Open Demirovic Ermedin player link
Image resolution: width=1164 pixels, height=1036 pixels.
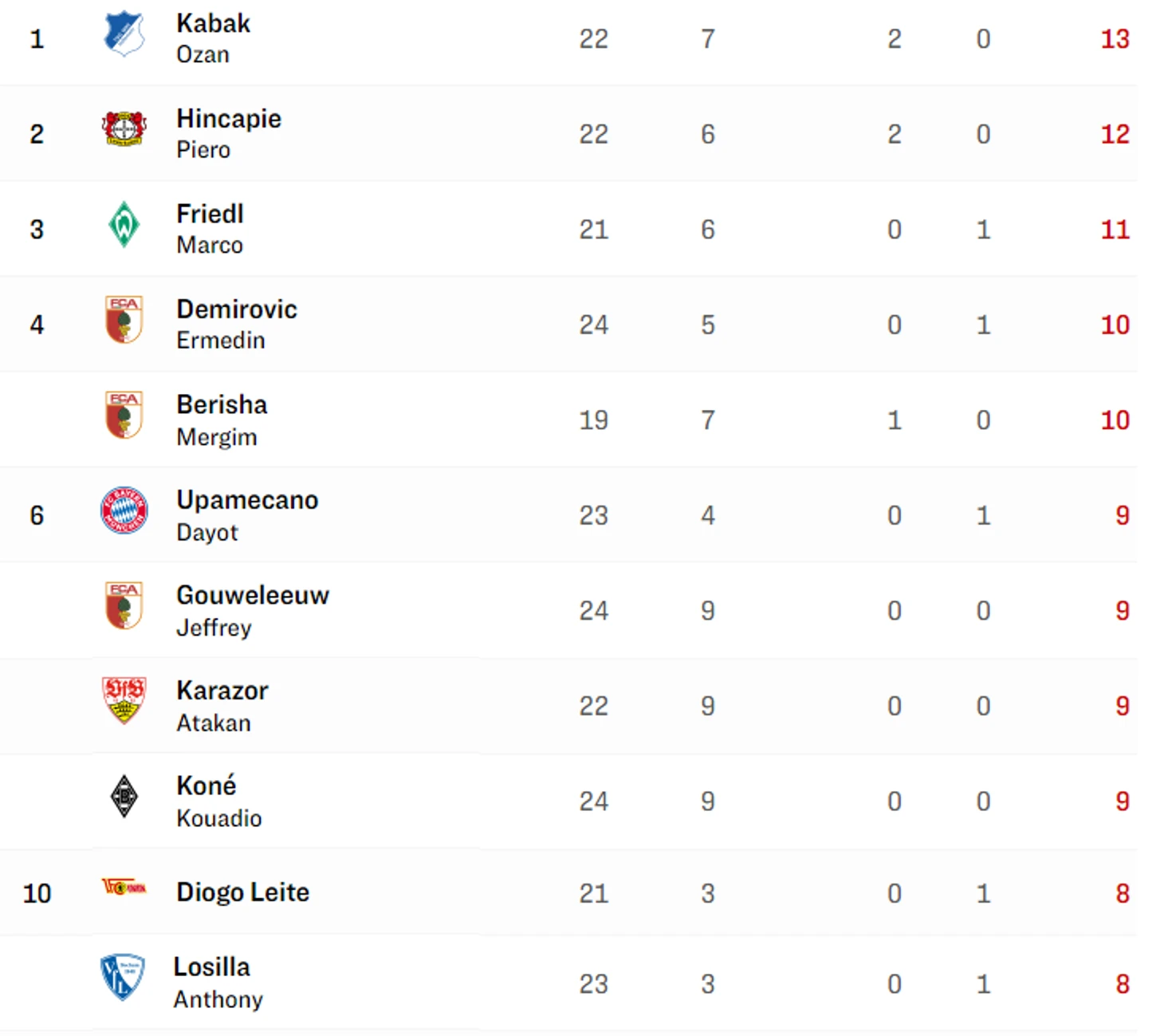[237, 324]
